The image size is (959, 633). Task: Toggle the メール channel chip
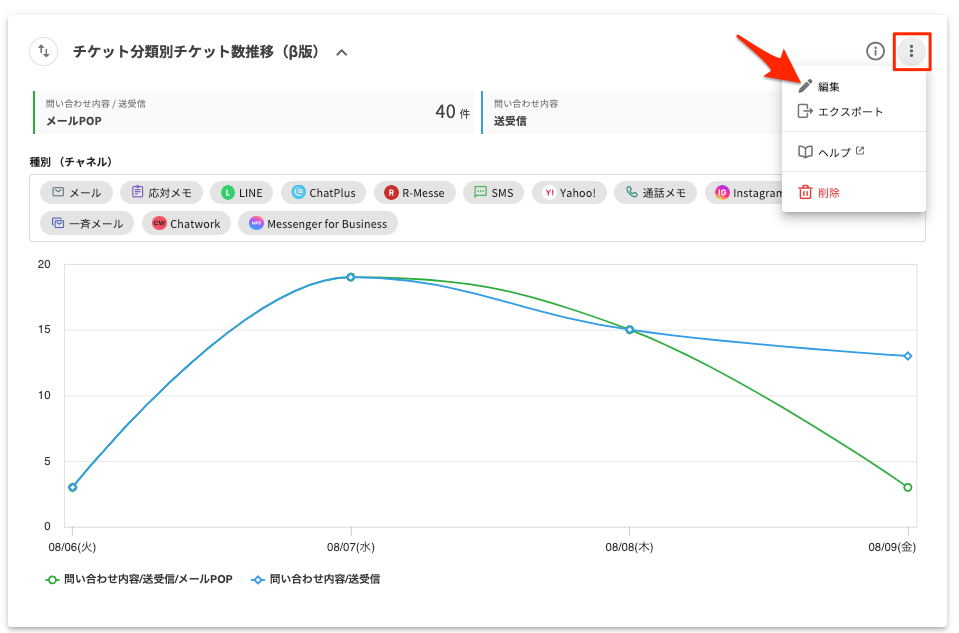point(76,193)
